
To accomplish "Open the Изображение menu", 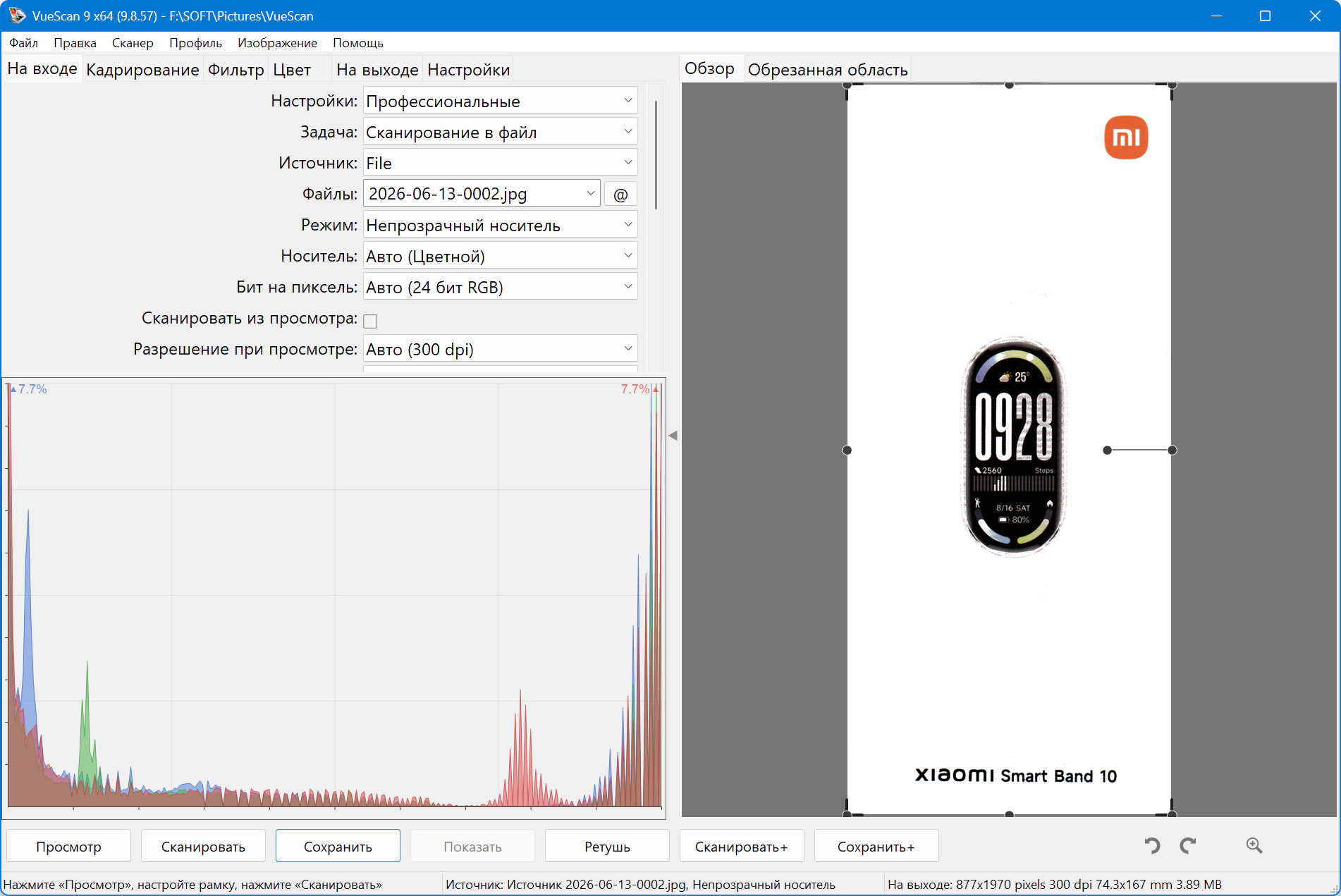I will click(277, 43).
